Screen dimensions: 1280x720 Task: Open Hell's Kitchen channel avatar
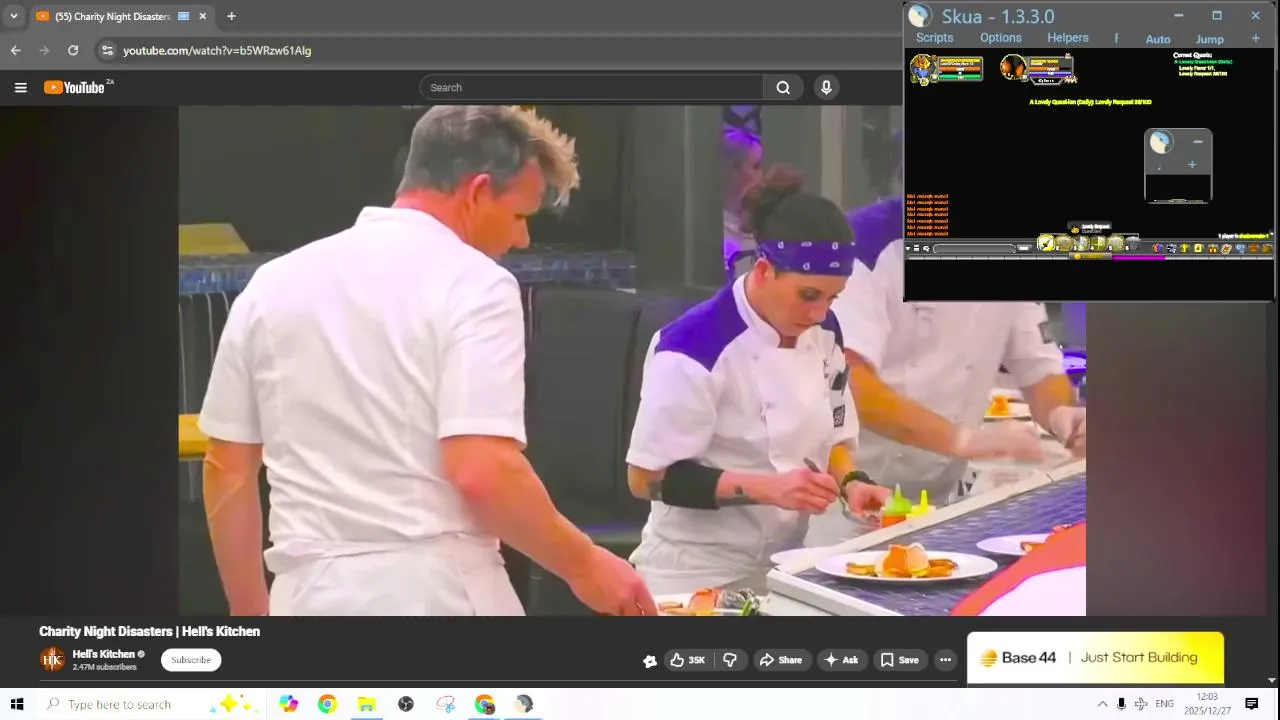[52, 660]
